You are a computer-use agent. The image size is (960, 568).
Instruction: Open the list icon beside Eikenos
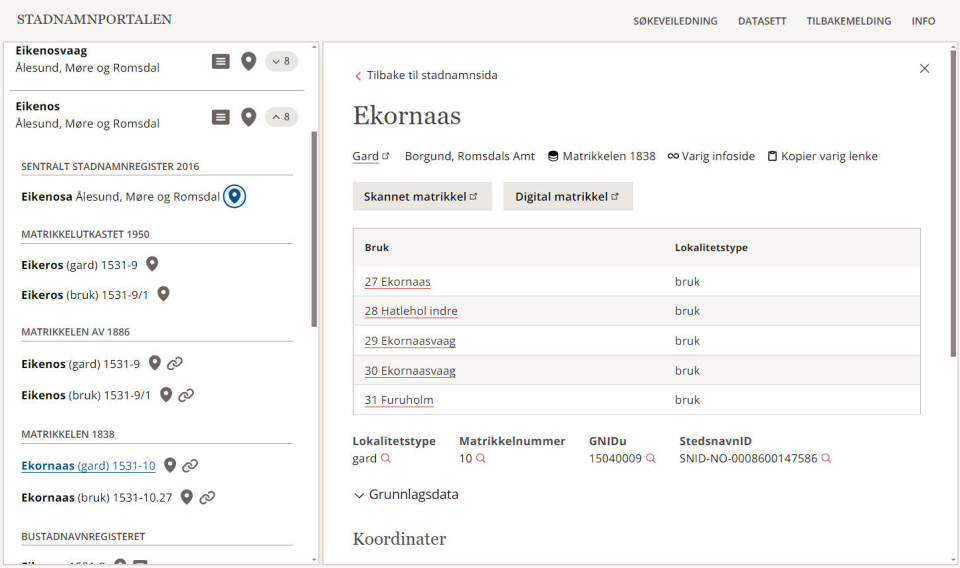pyautogui.click(x=221, y=117)
